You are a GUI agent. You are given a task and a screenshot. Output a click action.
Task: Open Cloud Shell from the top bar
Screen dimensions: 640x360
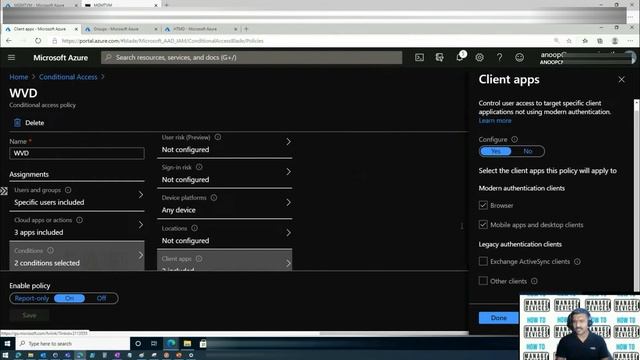(x=419, y=58)
